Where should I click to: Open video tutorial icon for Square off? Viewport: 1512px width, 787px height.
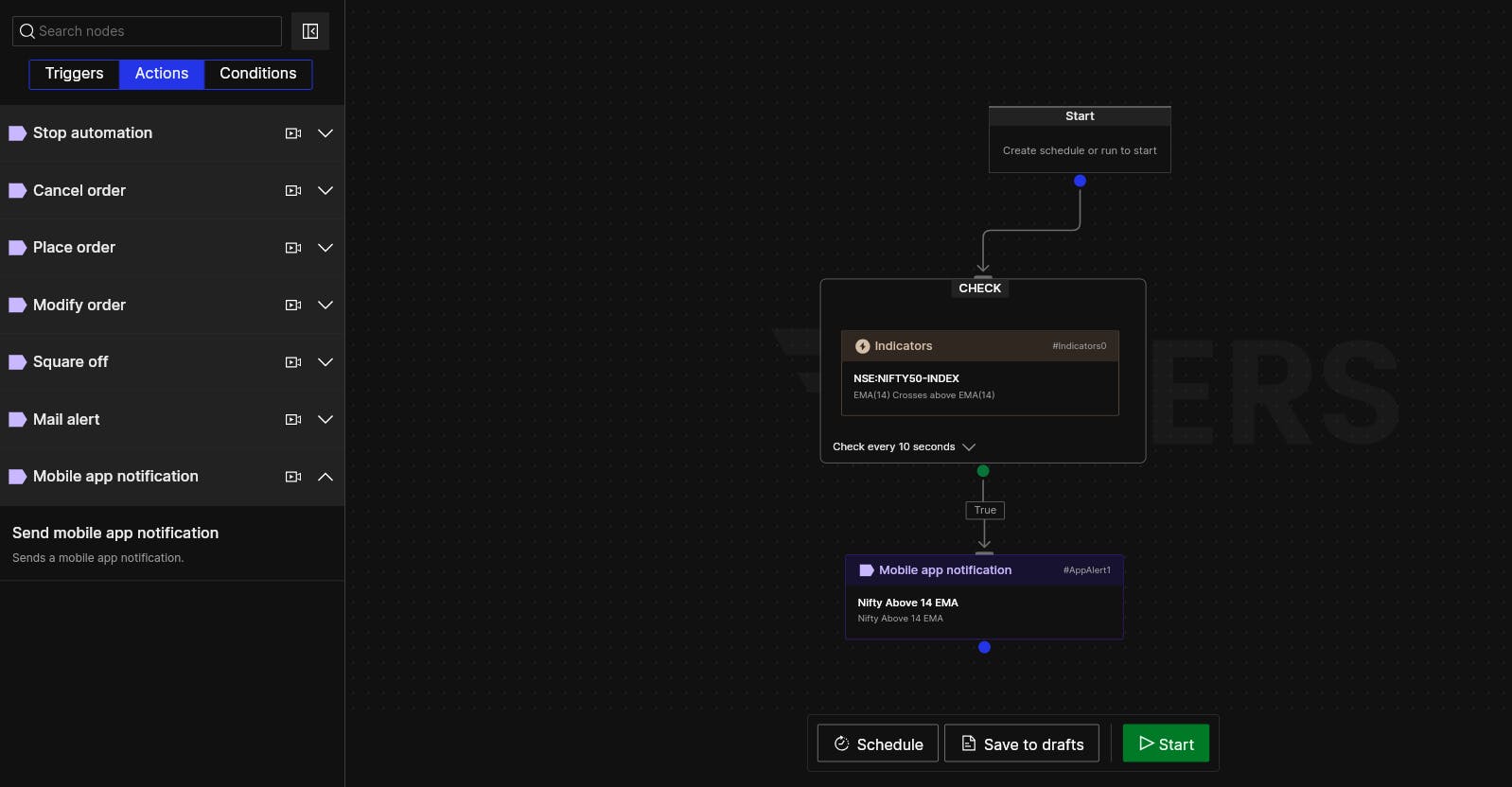tap(293, 362)
